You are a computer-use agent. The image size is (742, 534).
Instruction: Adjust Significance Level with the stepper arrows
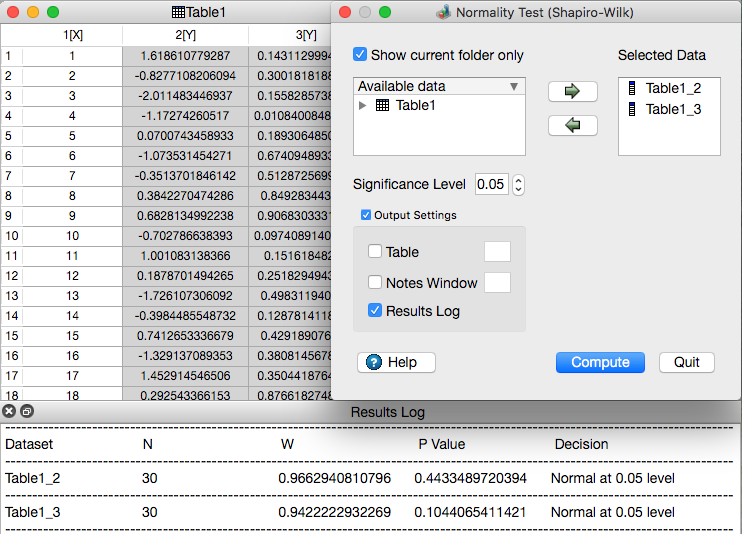point(518,184)
